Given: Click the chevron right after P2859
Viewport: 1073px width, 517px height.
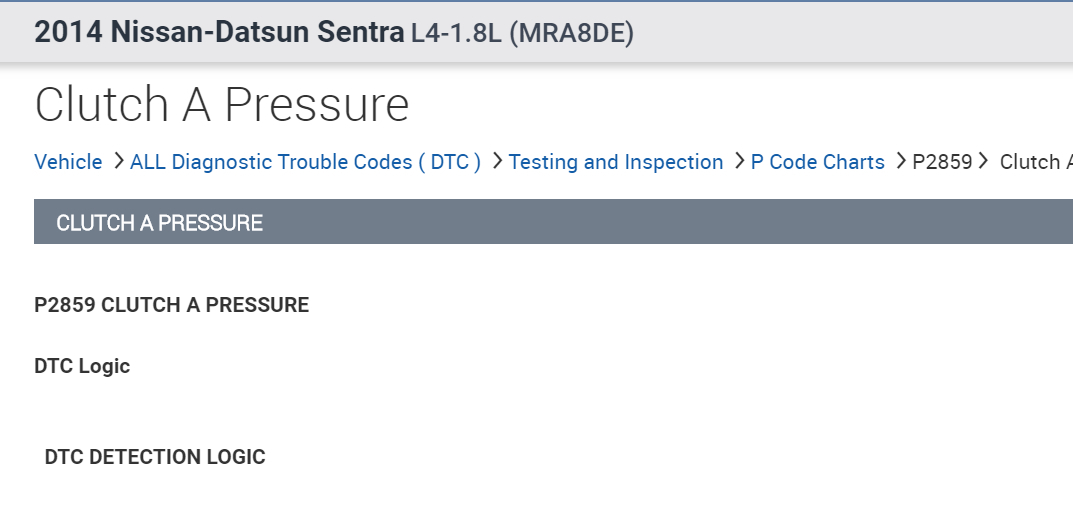Looking at the screenshot, I should 984,161.
